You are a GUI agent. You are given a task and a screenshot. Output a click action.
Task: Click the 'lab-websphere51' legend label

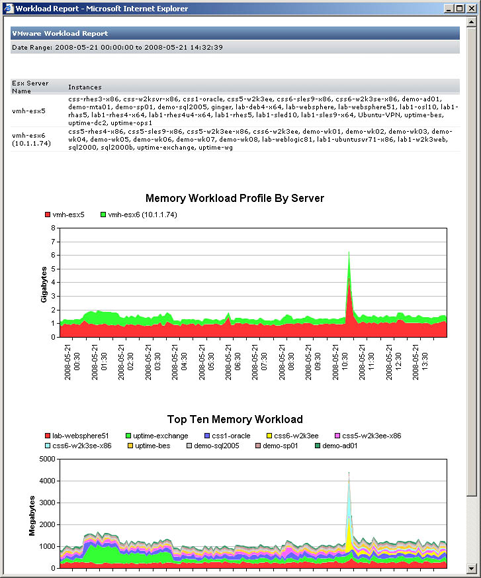pos(81,436)
